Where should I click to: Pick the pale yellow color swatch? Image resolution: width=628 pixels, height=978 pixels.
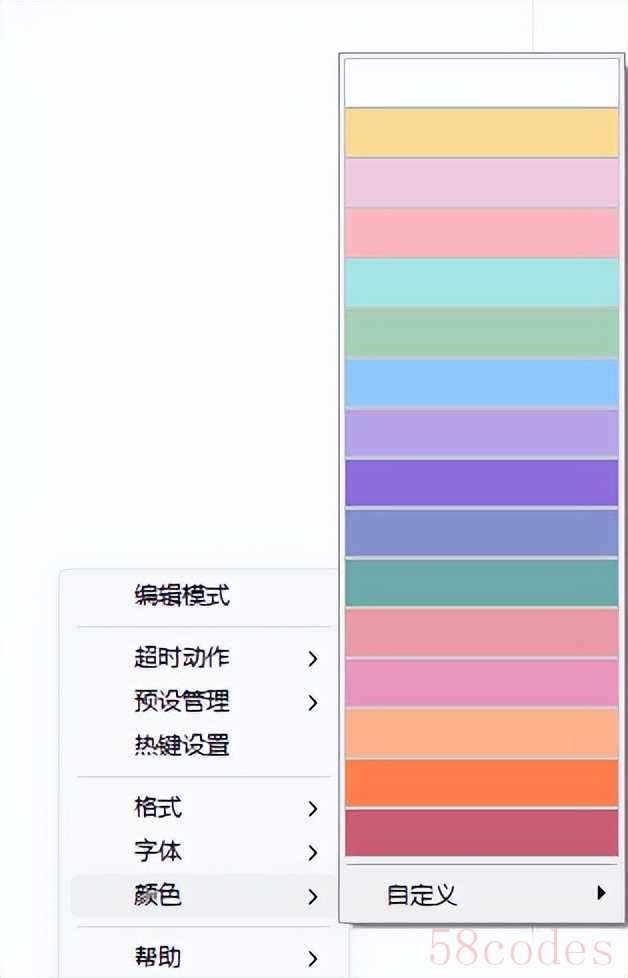481,132
